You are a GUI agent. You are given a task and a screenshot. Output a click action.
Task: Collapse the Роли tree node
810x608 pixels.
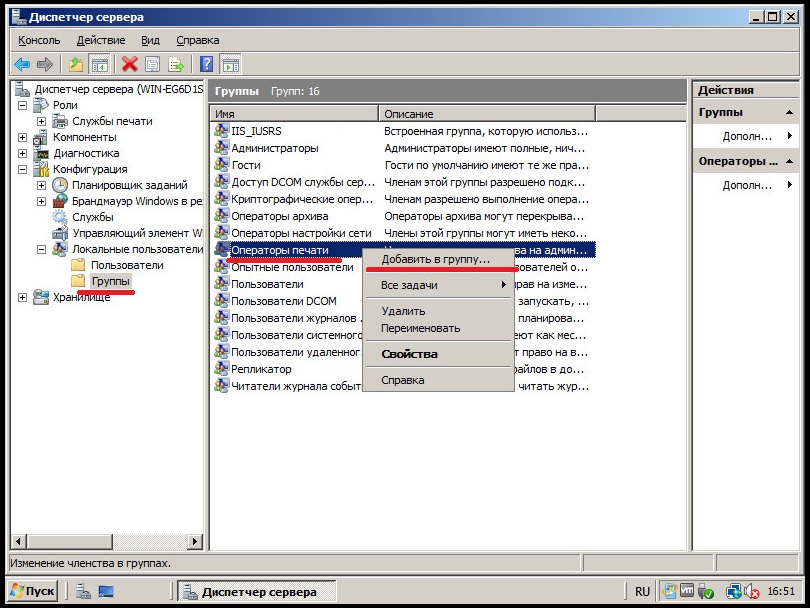23,105
